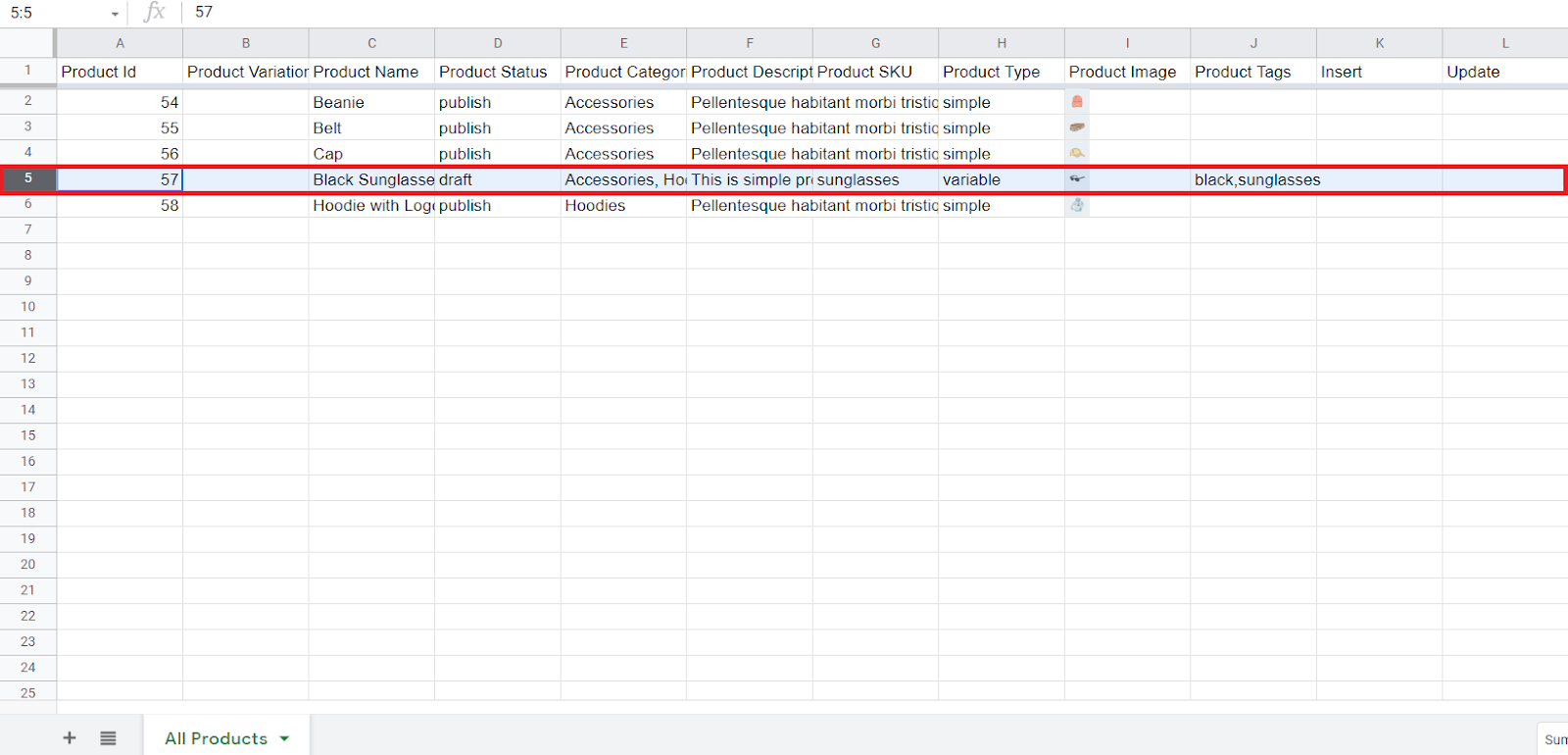Select column J header
The image size is (1568, 755).
(1253, 43)
